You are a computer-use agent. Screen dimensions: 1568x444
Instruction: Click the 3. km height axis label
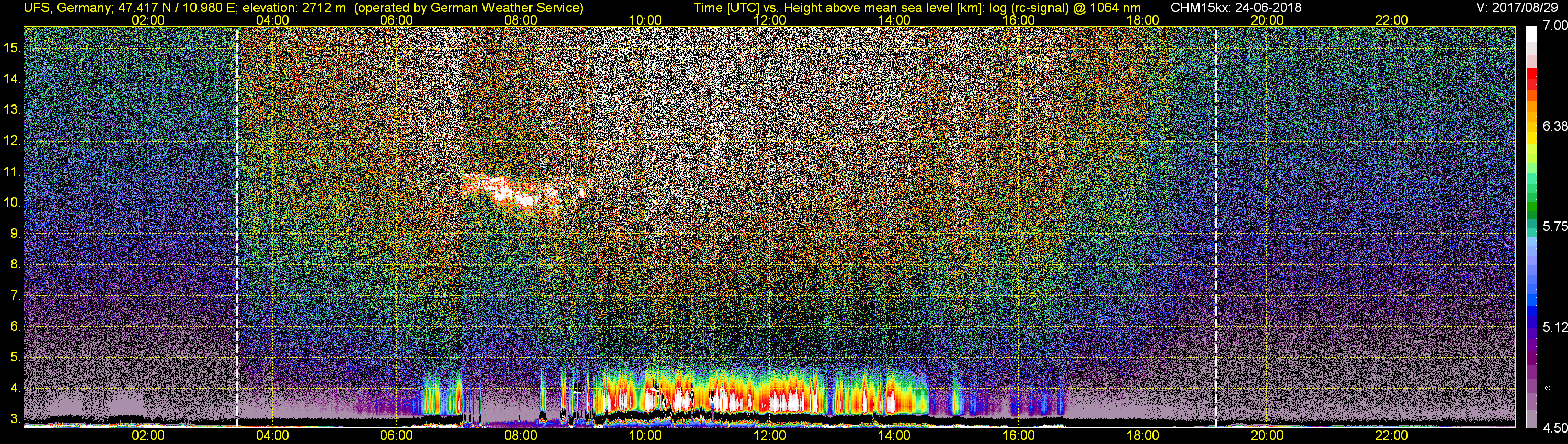click(x=15, y=419)
